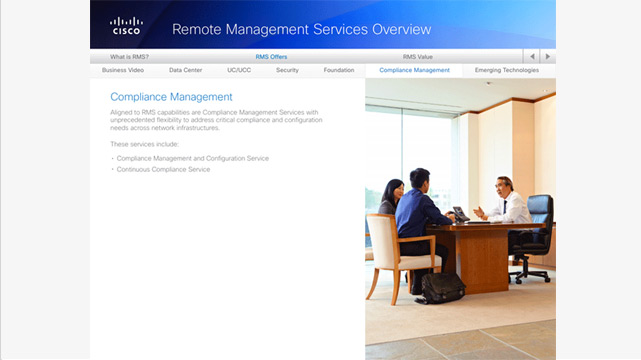641x360 pixels.
Task: Select the RMS Offers section
Action: pyautogui.click(x=271, y=57)
